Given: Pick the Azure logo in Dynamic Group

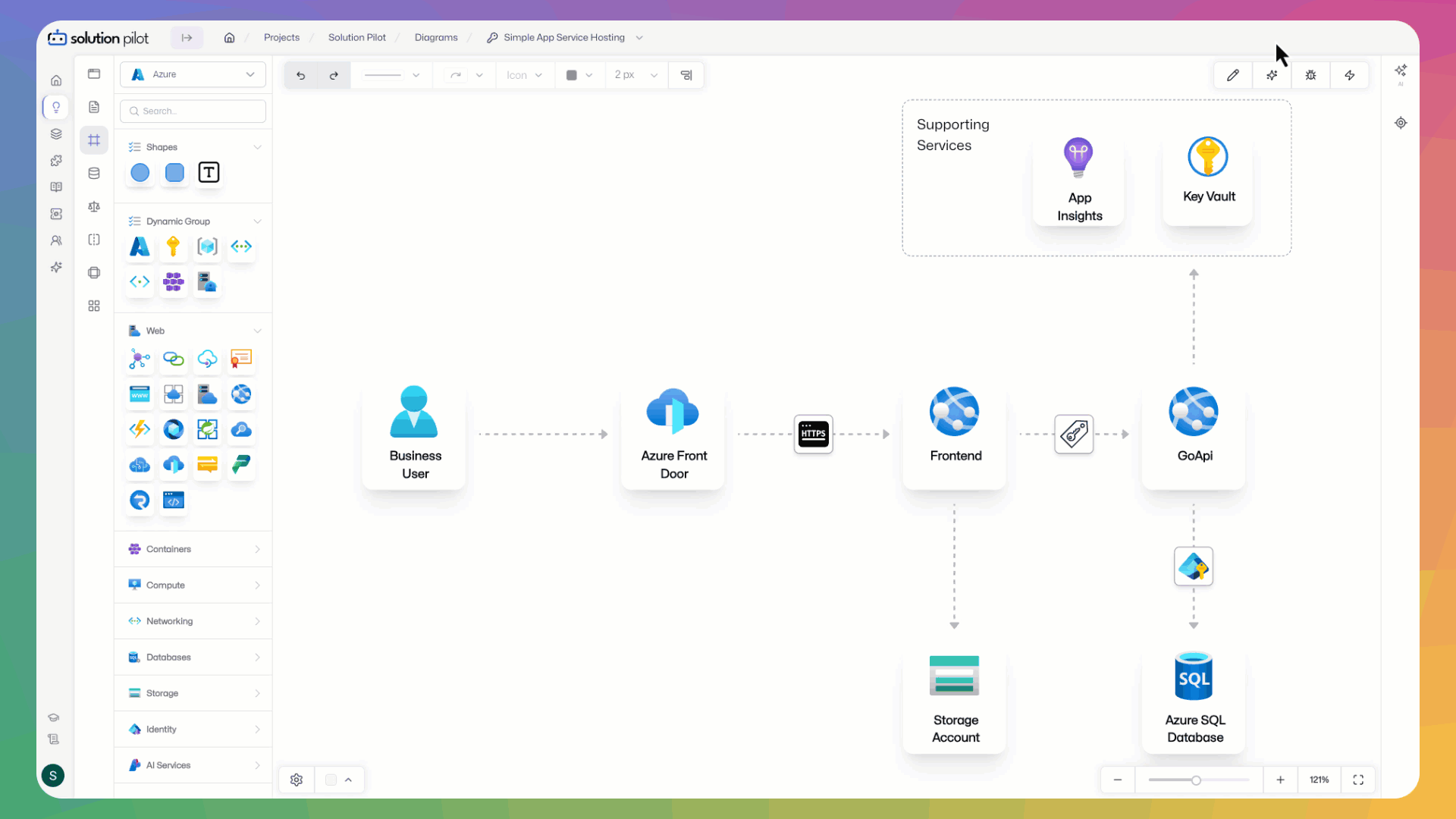Looking at the screenshot, I should click(x=140, y=246).
